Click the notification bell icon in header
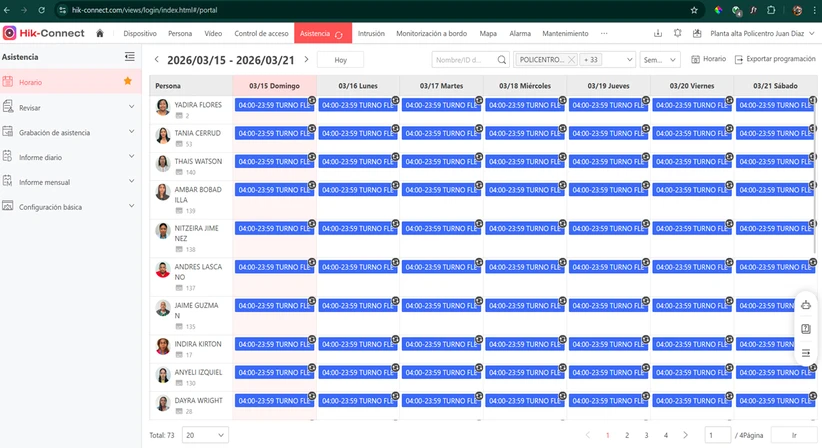822x448 pixels. point(677,33)
